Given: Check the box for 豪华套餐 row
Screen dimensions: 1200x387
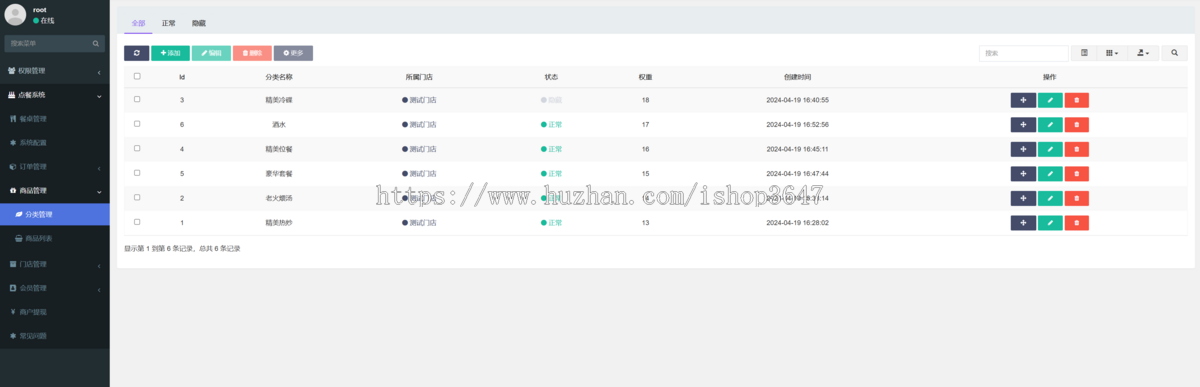Looking at the screenshot, I should [137, 173].
